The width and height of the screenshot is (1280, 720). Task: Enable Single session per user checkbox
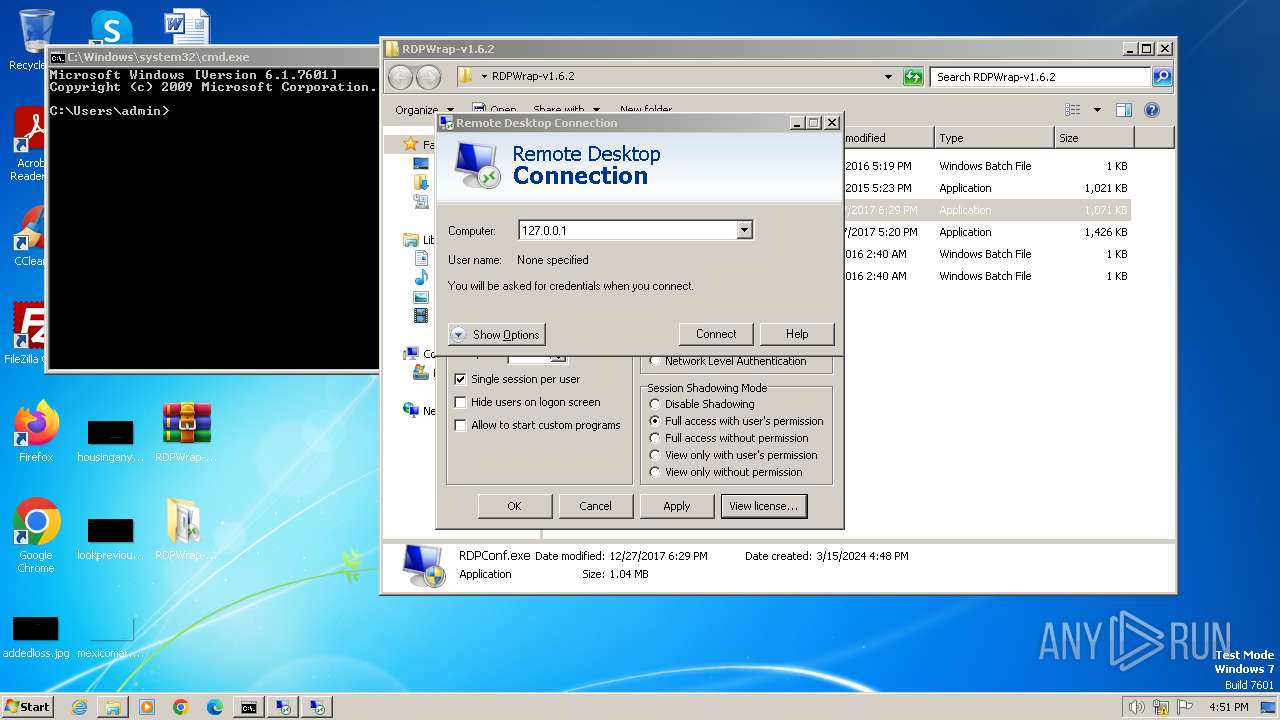pyautogui.click(x=460, y=379)
